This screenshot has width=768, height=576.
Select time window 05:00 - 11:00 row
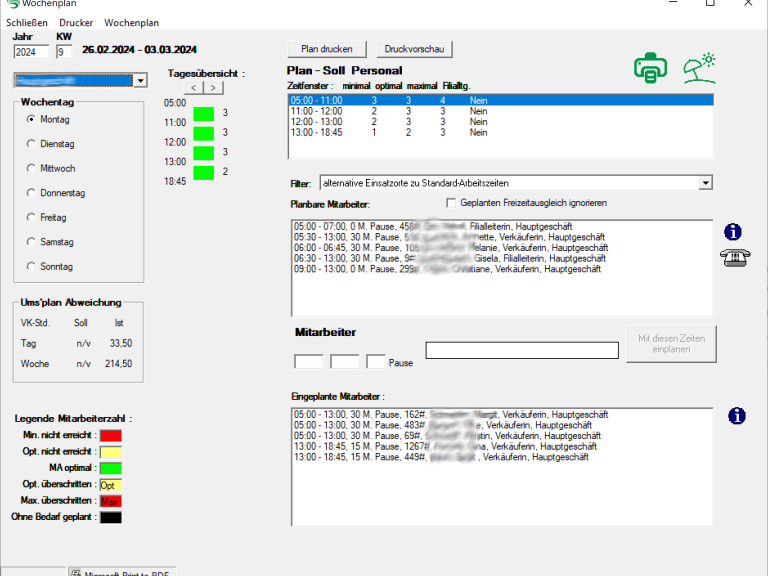tap(501, 100)
